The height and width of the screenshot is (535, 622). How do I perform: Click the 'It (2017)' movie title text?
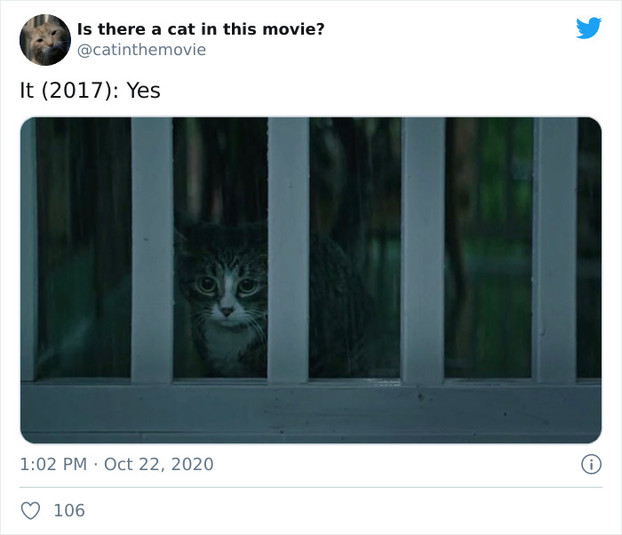click(x=66, y=90)
